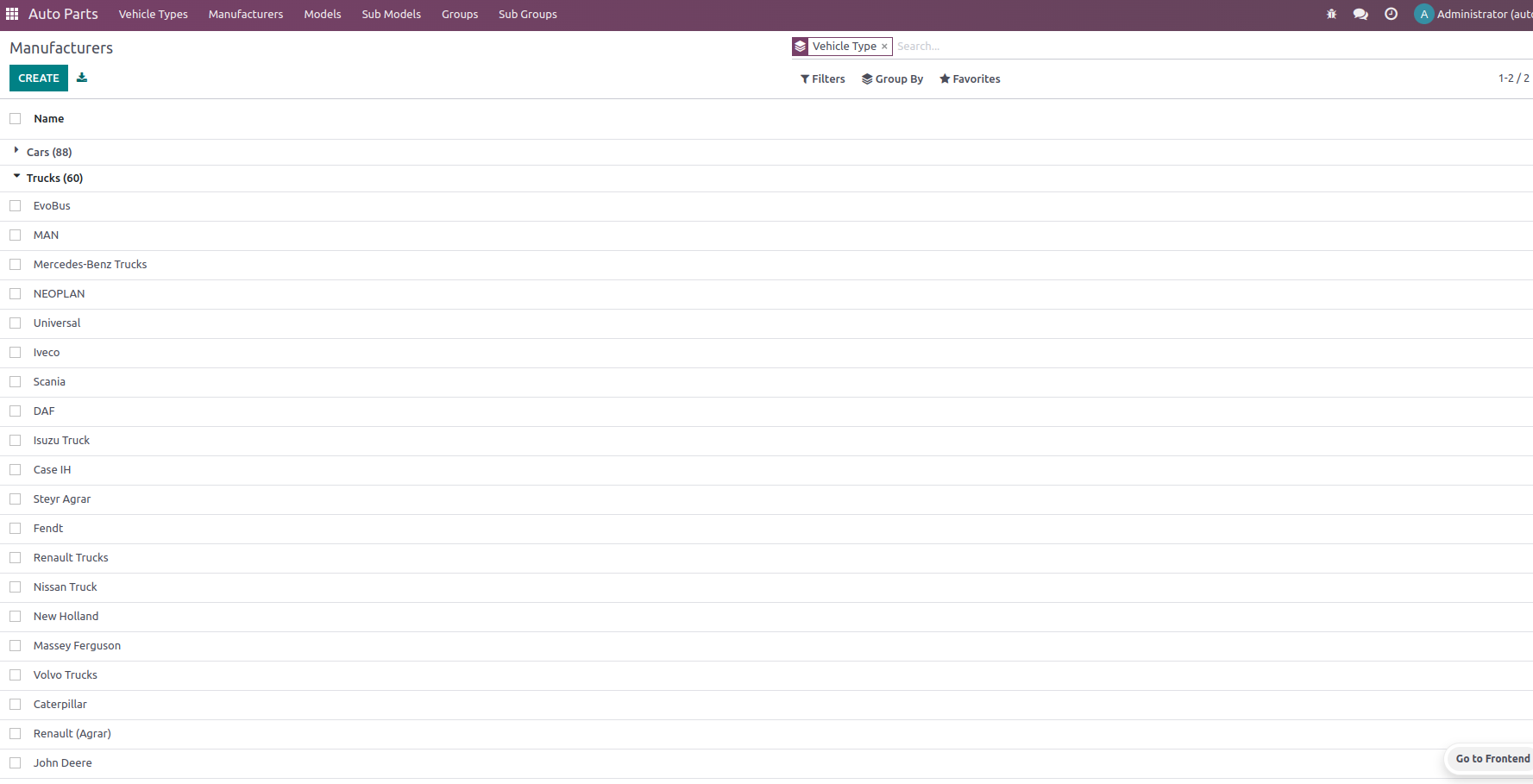The image size is (1533, 784).
Task: Click the export download icon
Action: 82,78
